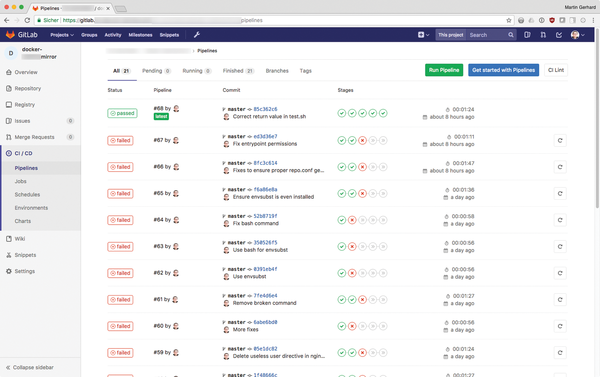Open the todos checkmark icon
The height and width of the screenshot is (377, 600).
pyautogui.click(x=559, y=35)
